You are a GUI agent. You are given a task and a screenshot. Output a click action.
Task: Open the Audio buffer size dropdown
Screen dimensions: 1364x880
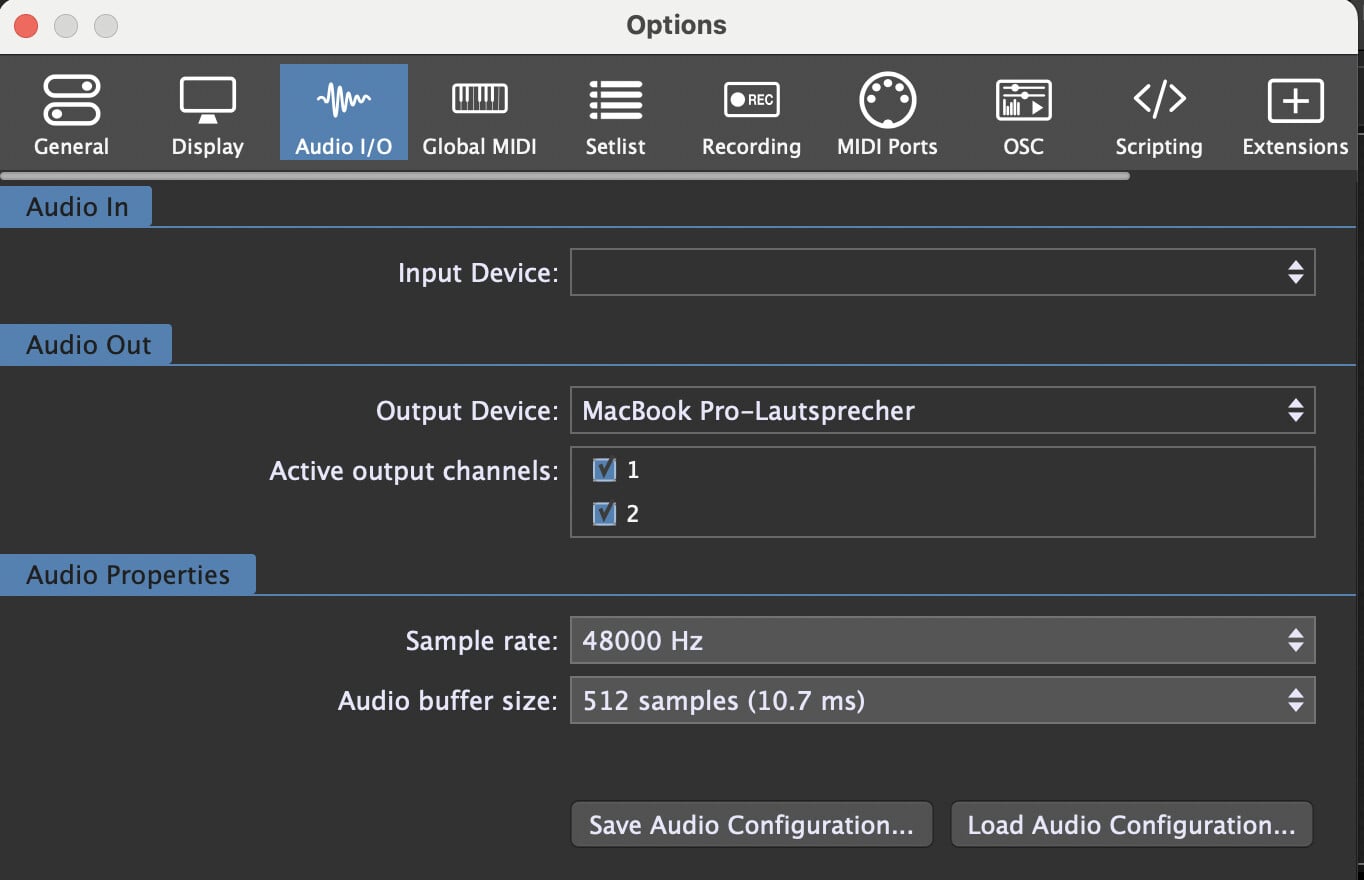point(942,701)
